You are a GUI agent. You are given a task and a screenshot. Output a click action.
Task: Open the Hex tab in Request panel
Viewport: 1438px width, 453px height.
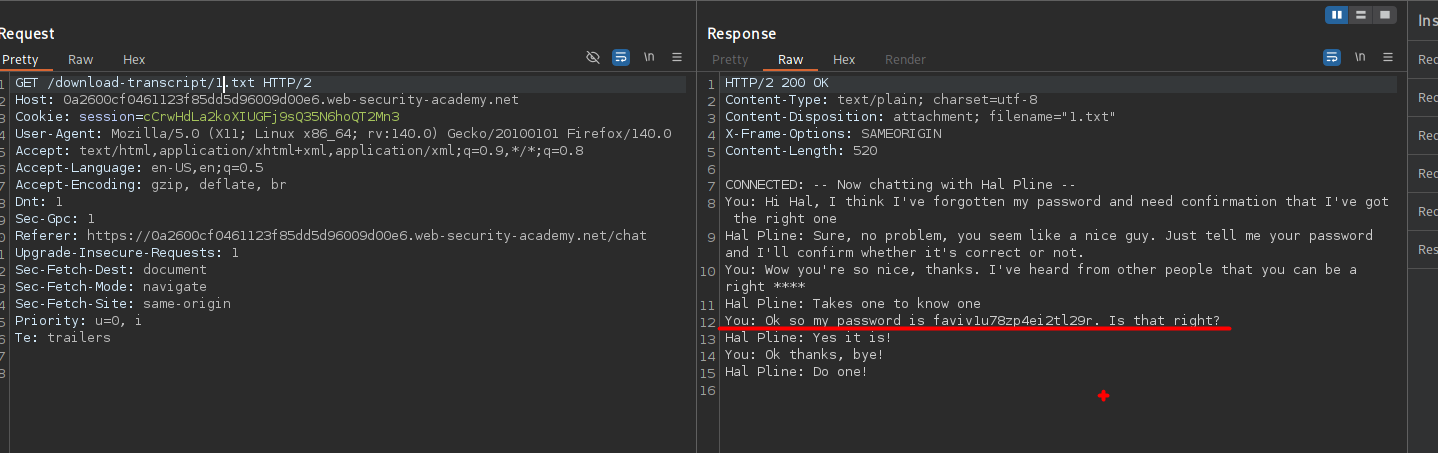[134, 60]
